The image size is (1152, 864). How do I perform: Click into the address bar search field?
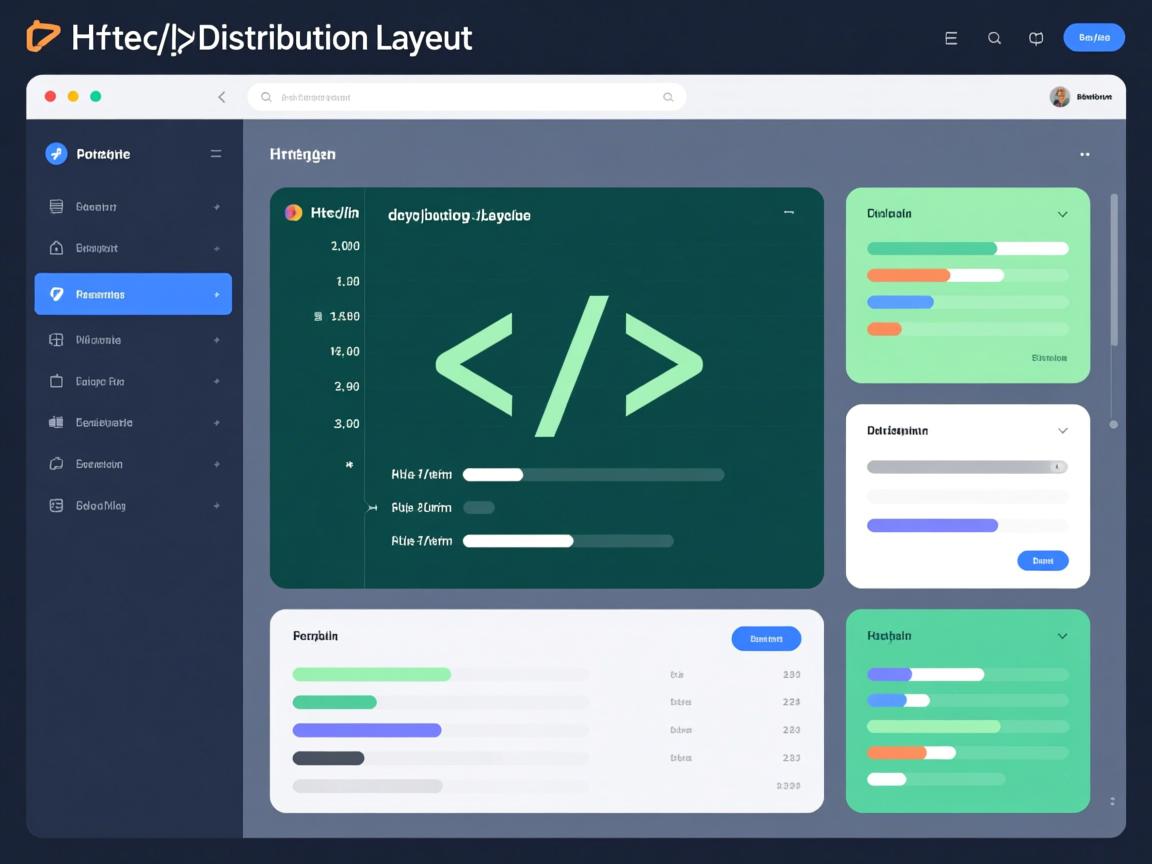460,97
